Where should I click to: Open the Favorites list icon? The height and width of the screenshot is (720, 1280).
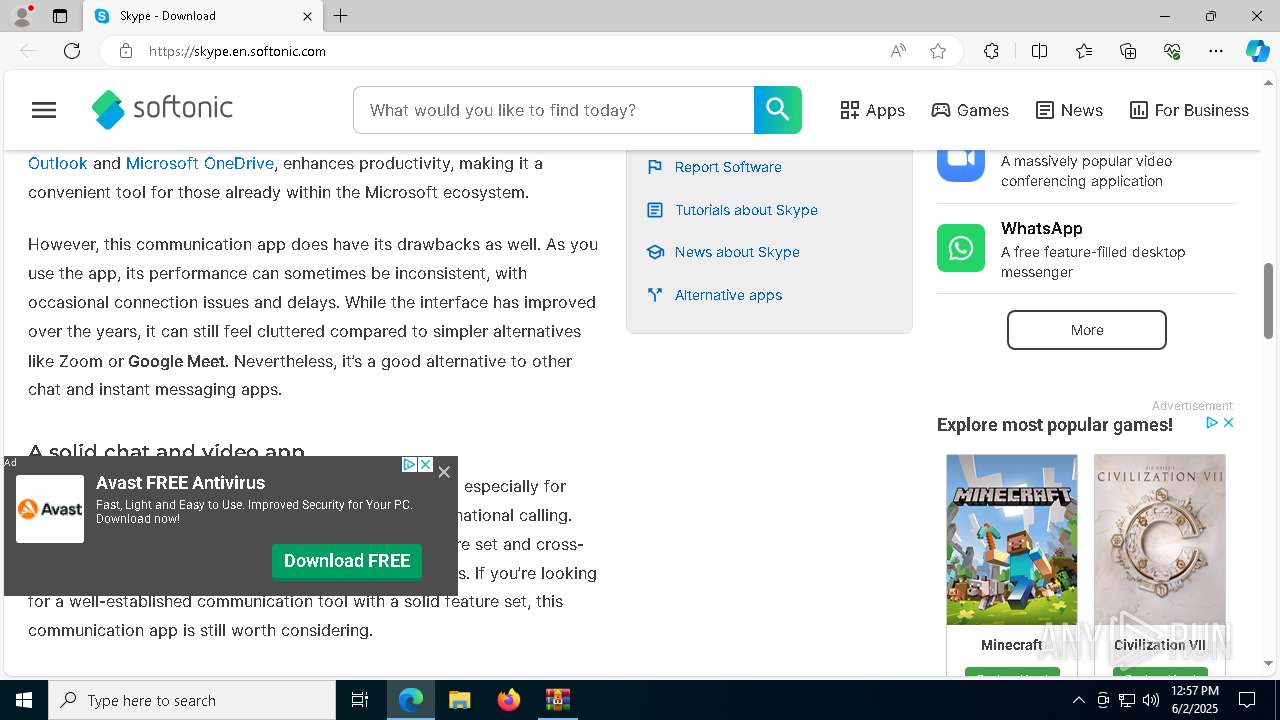click(x=1084, y=51)
